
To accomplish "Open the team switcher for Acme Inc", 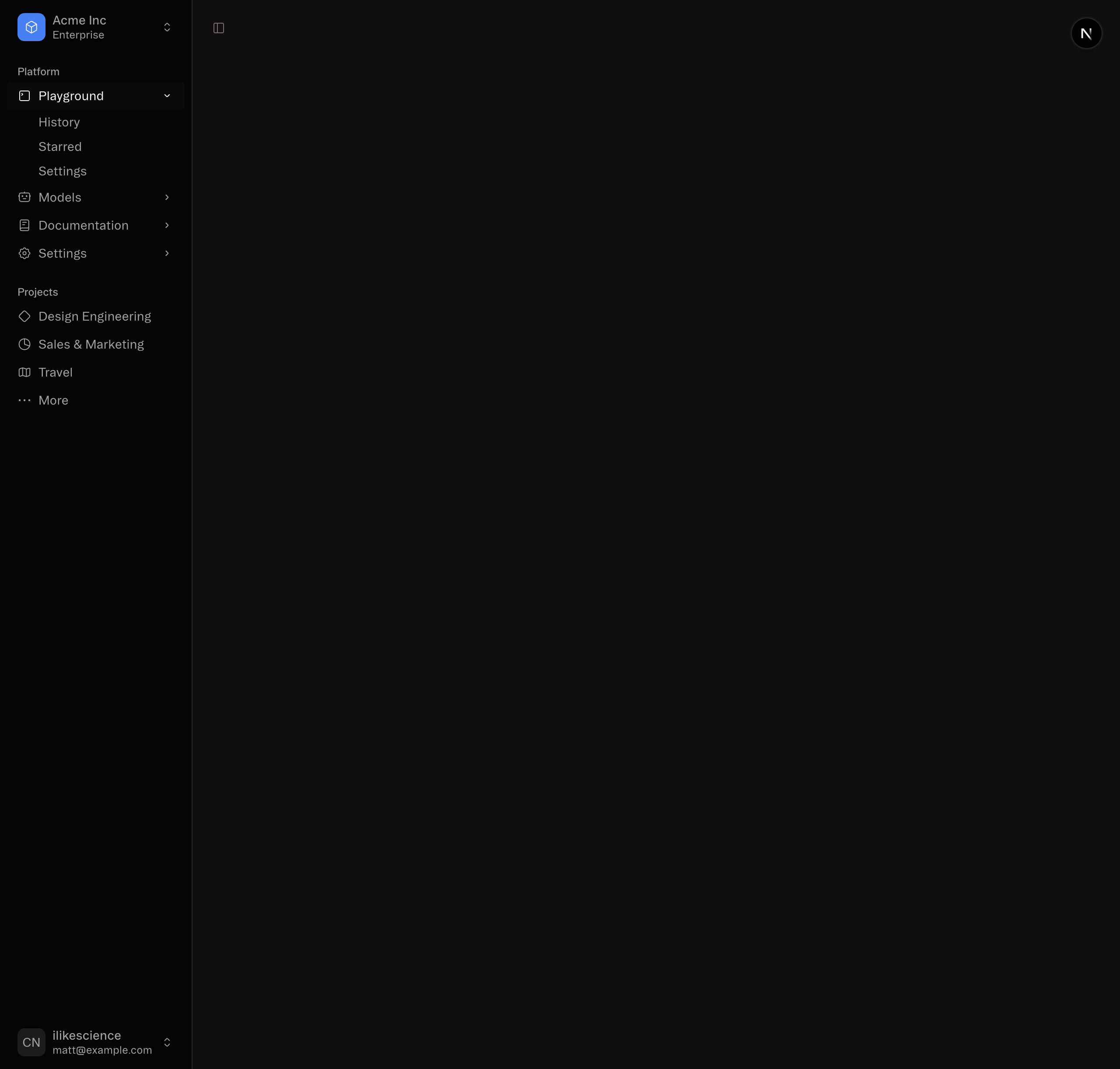I will tap(166, 27).
